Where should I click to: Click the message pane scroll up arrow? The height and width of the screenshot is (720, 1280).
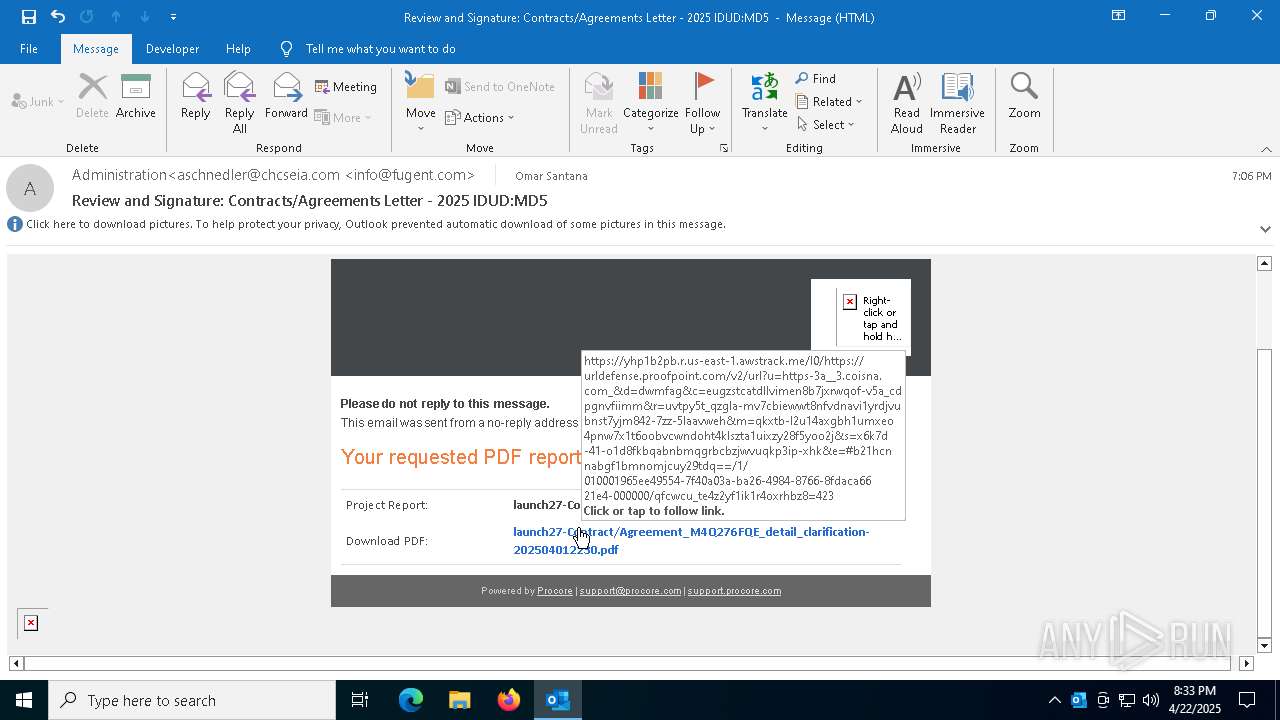coord(1264,263)
